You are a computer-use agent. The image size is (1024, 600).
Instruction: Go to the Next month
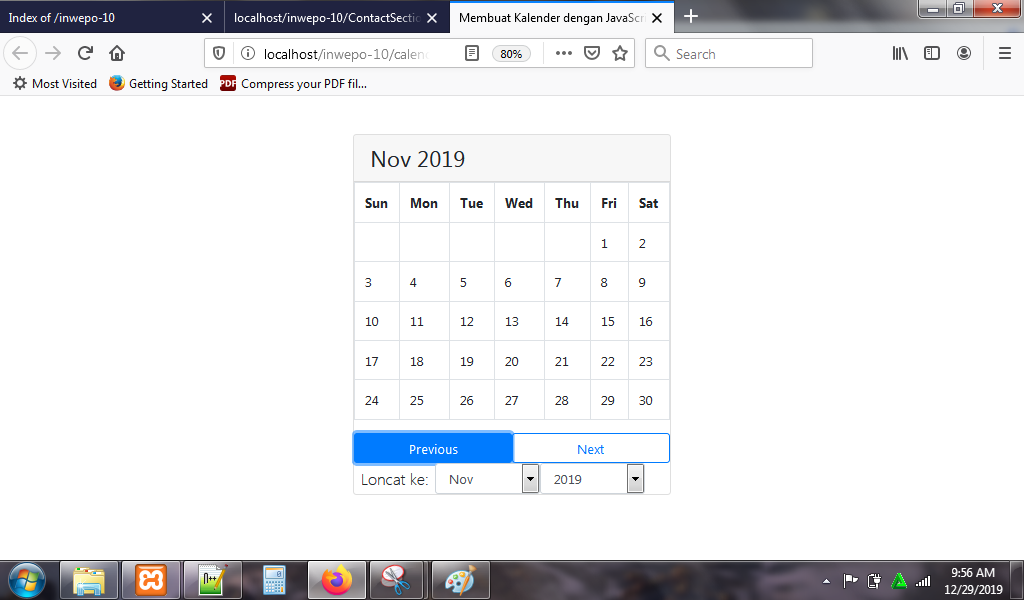tap(591, 449)
